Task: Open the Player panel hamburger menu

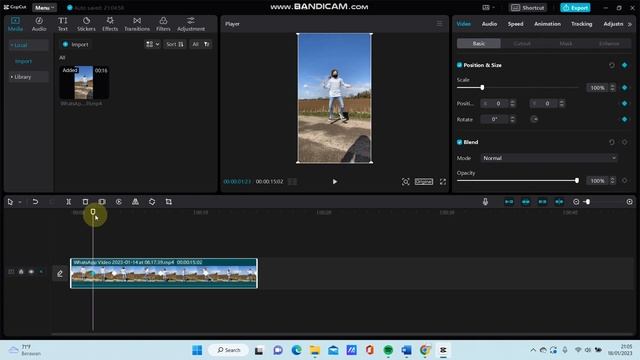Action: click(x=440, y=24)
